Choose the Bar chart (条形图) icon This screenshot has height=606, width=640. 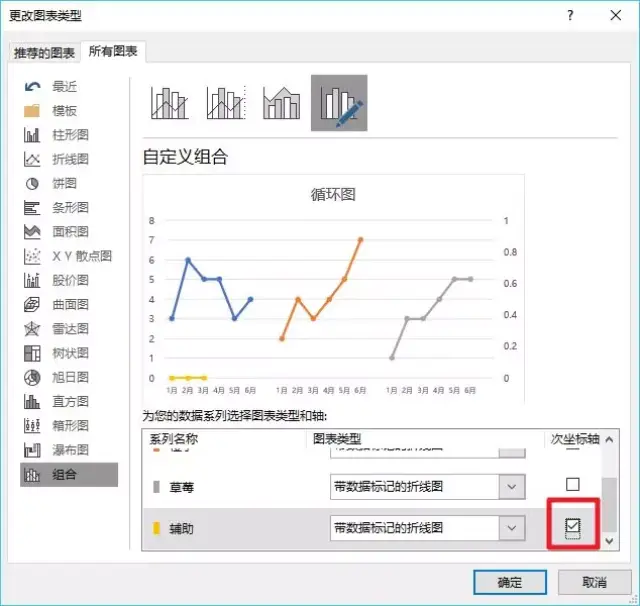pyautogui.click(x=32, y=208)
